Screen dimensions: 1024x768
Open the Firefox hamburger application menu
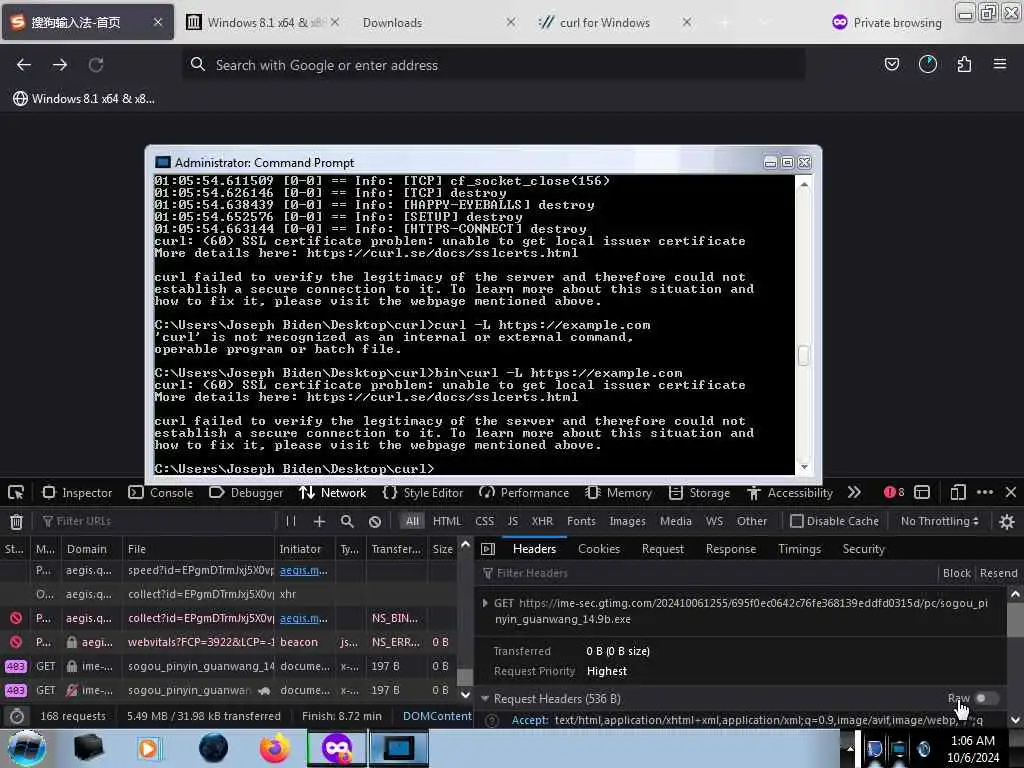click(1000, 64)
